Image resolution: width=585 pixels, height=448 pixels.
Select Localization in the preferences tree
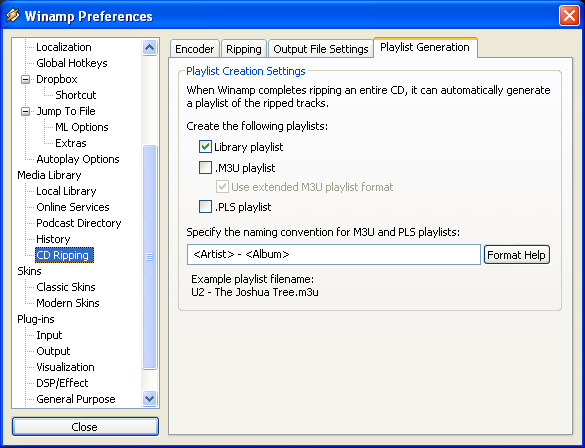(x=64, y=47)
